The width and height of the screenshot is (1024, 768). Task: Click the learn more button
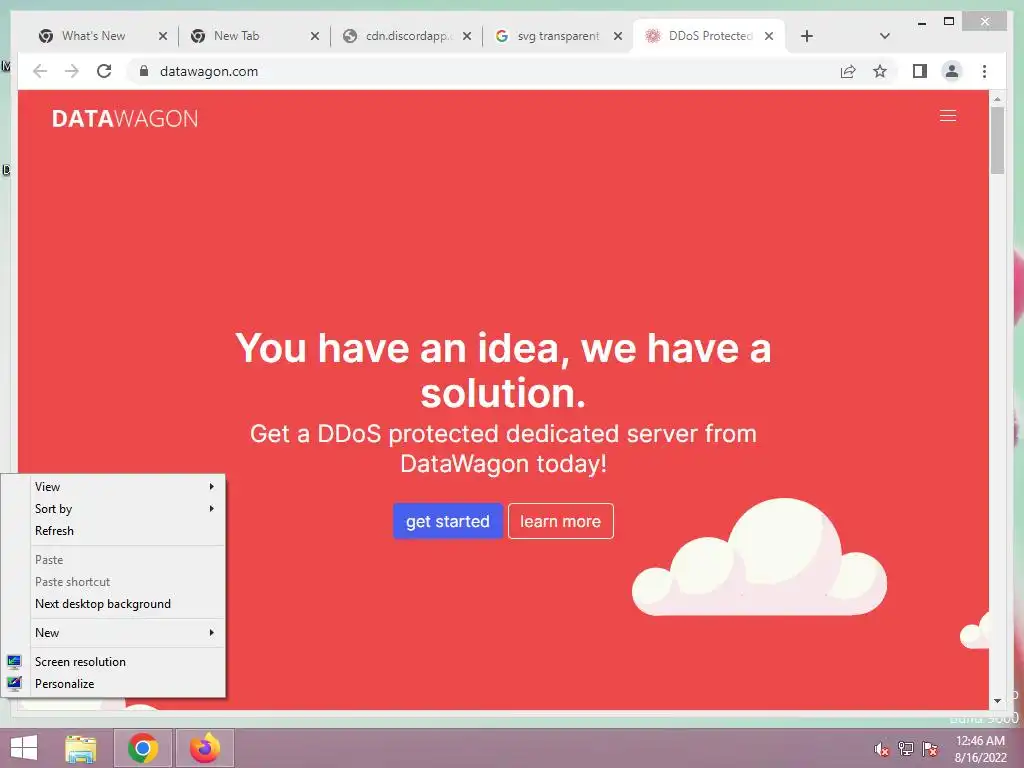560,521
